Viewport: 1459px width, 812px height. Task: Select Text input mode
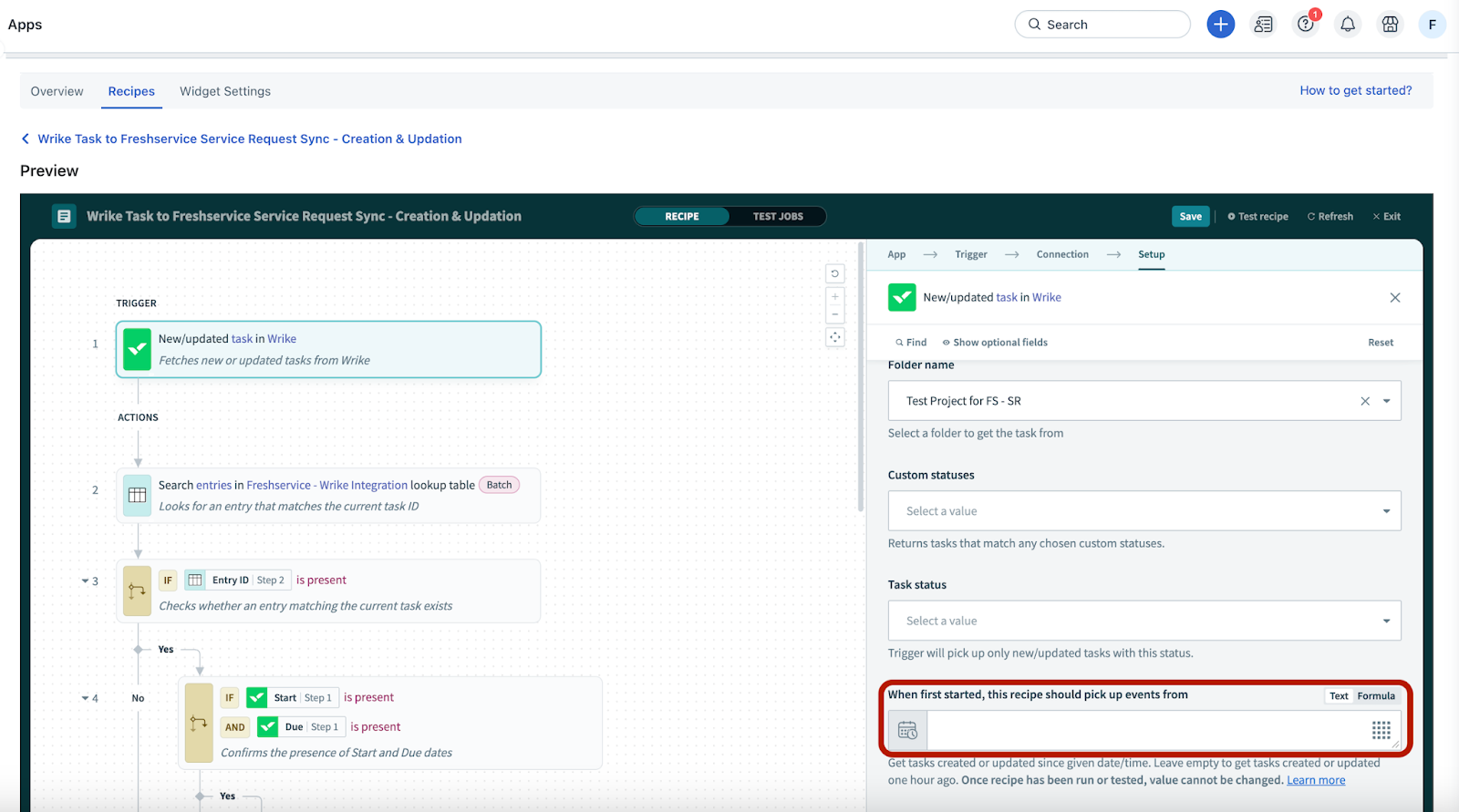click(x=1339, y=696)
